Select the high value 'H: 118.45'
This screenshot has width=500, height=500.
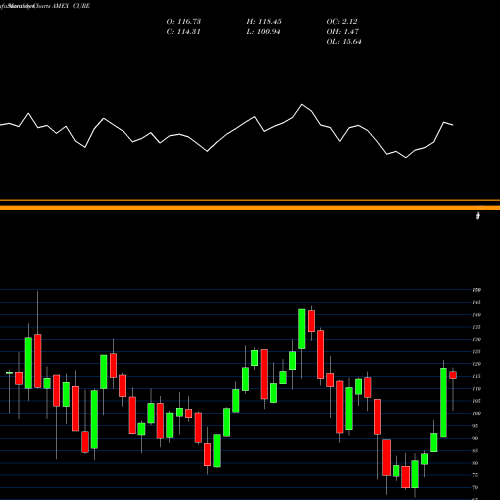point(264,22)
